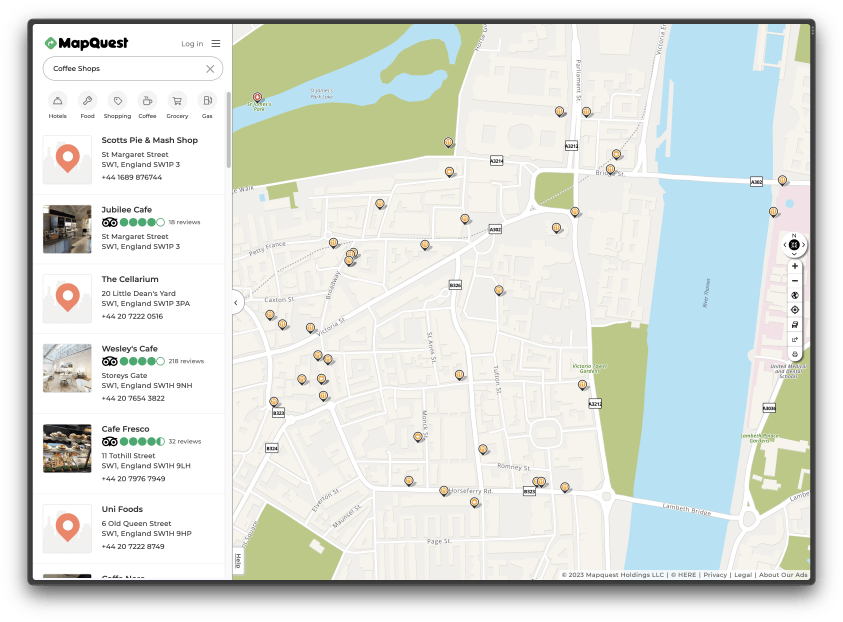The image size is (843, 622).
Task: Click coffee marker beside Victoria St label
Action: click(x=310, y=327)
